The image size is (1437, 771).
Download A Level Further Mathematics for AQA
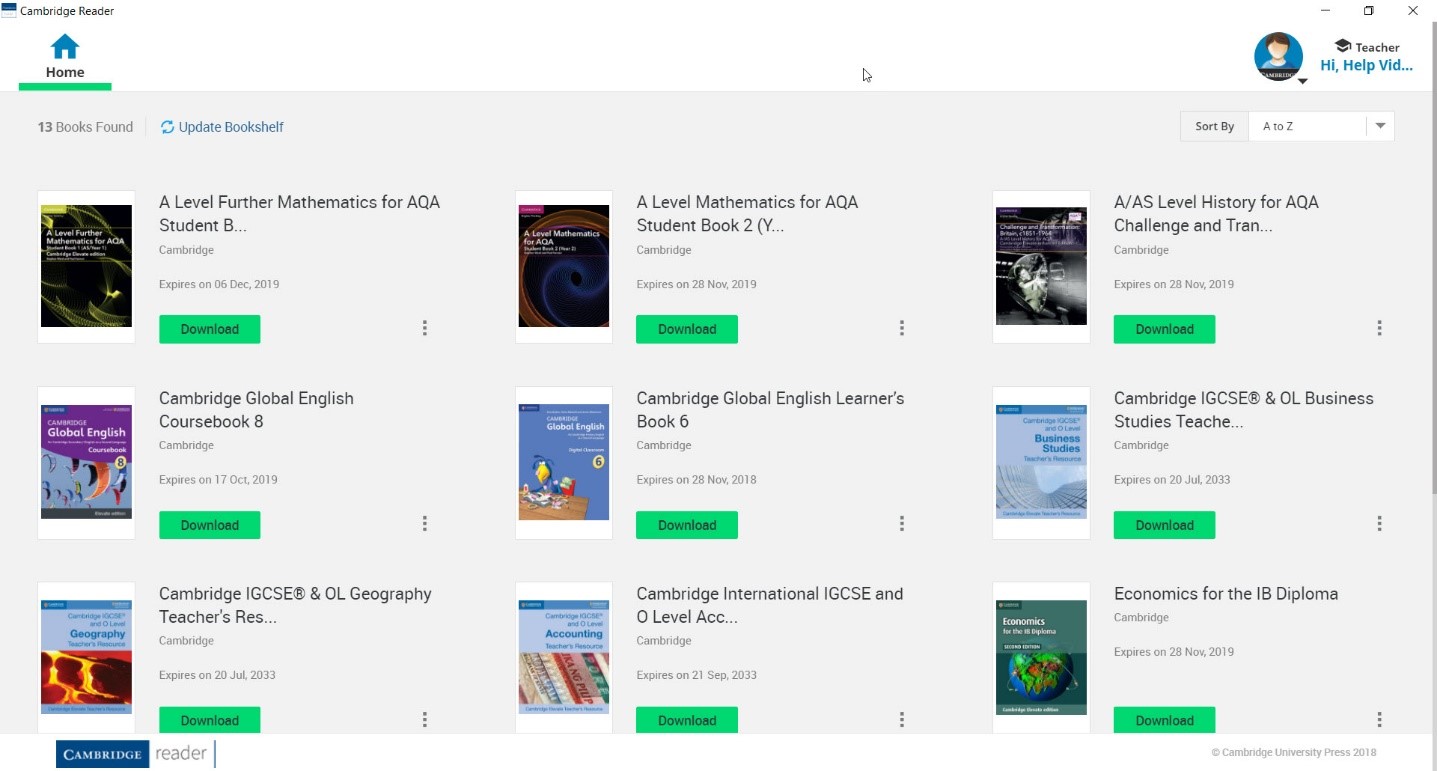210,329
